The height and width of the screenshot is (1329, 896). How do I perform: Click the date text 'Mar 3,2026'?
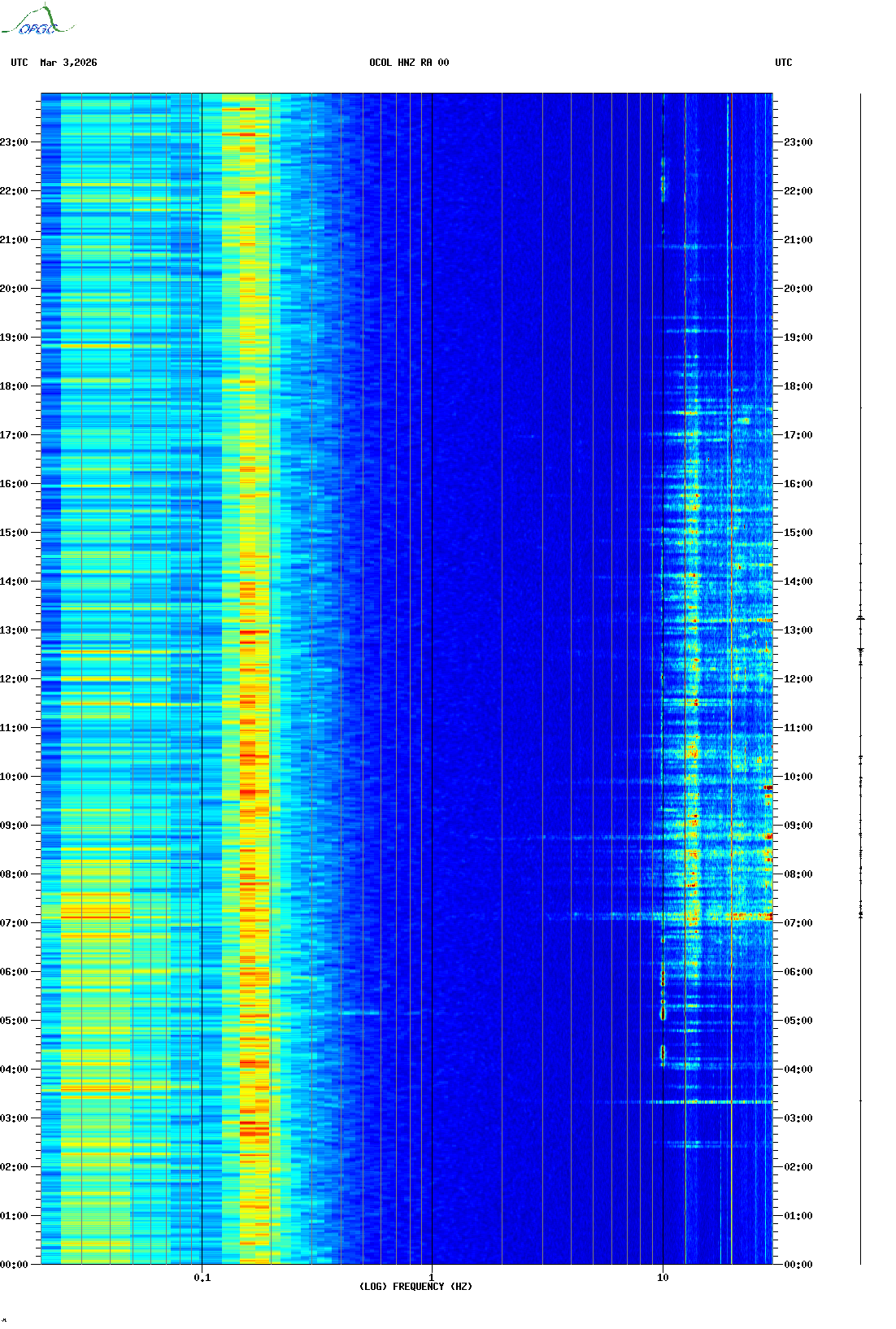(x=68, y=63)
